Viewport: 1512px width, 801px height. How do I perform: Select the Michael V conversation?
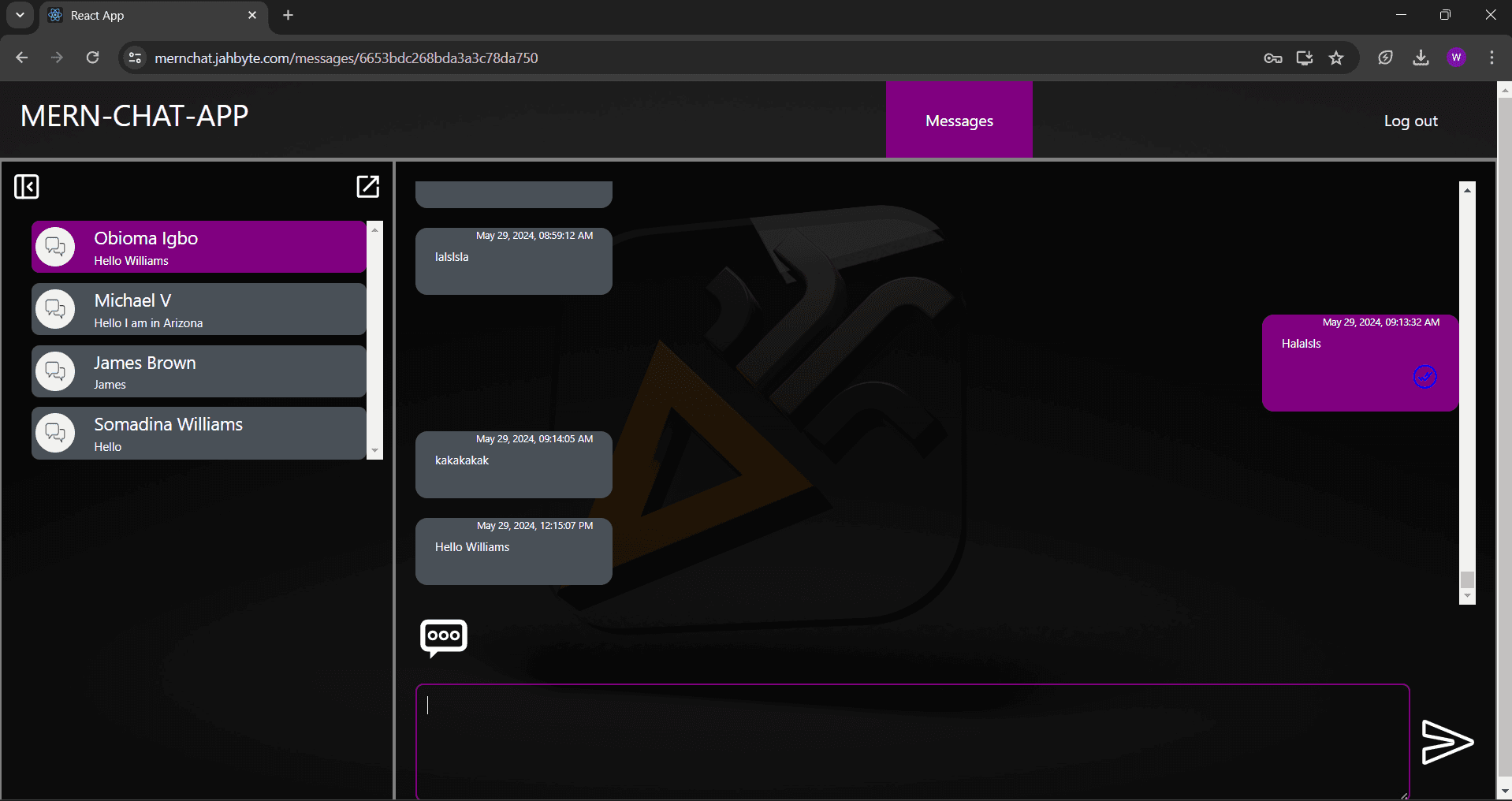click(x=199, y=309)
